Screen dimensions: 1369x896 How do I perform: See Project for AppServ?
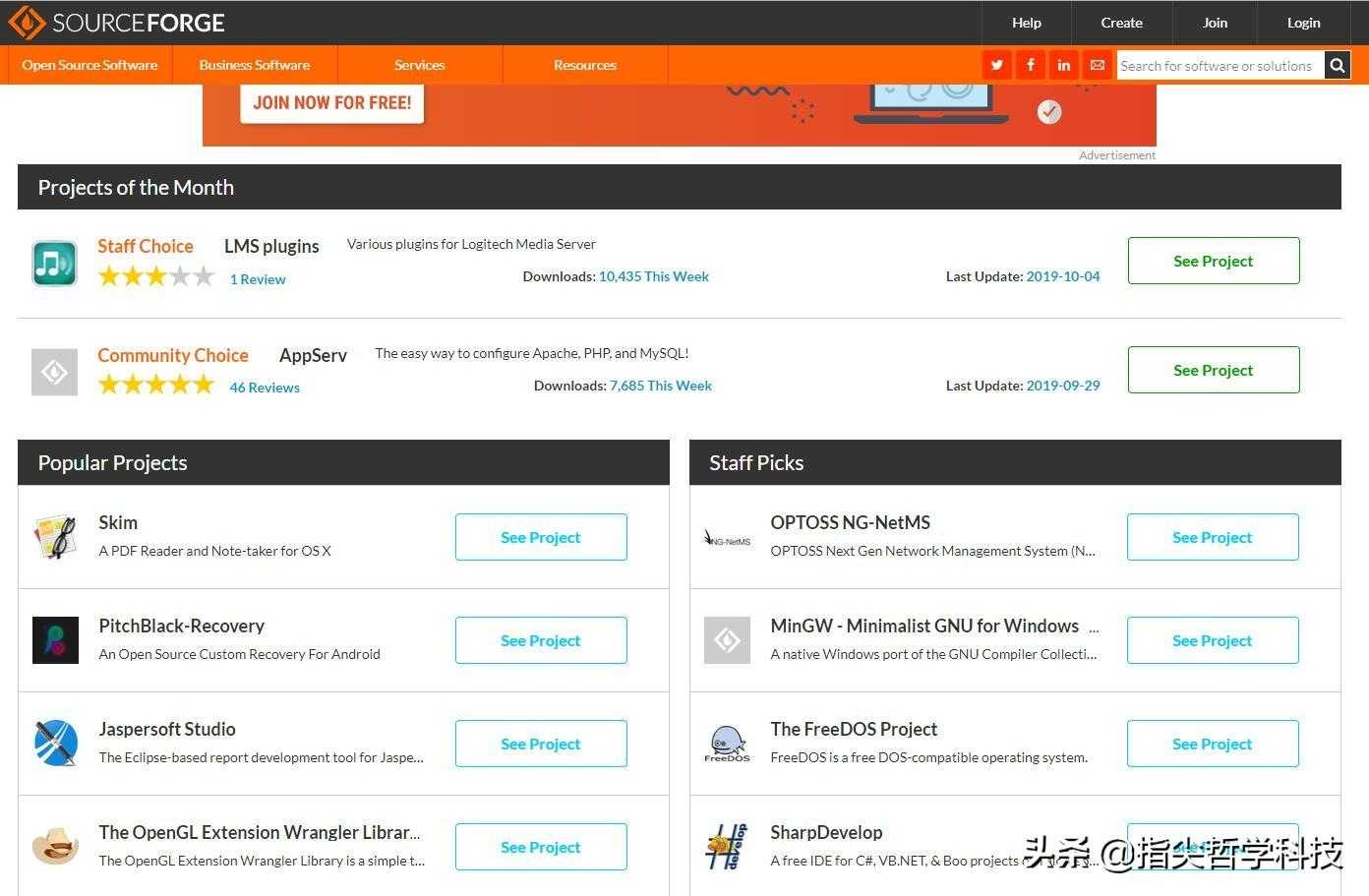coord(1214,370)
